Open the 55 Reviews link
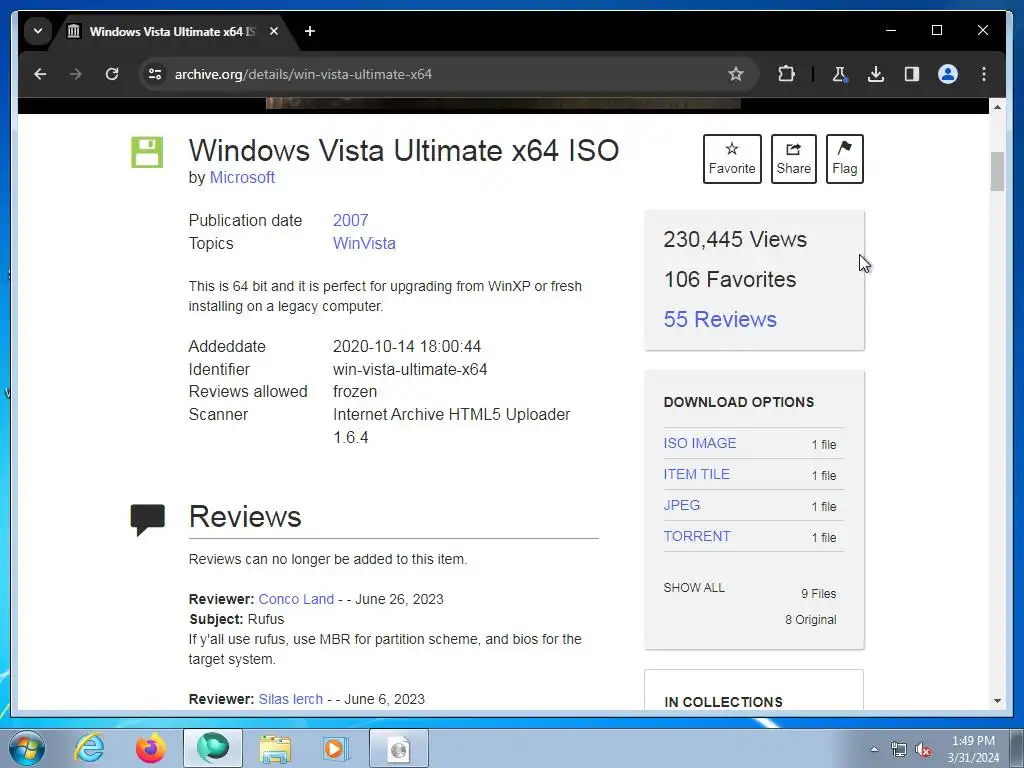Image resolution: width=1024 pixels, height=768 pixels. pyautogui.click(x=720, y=319)
